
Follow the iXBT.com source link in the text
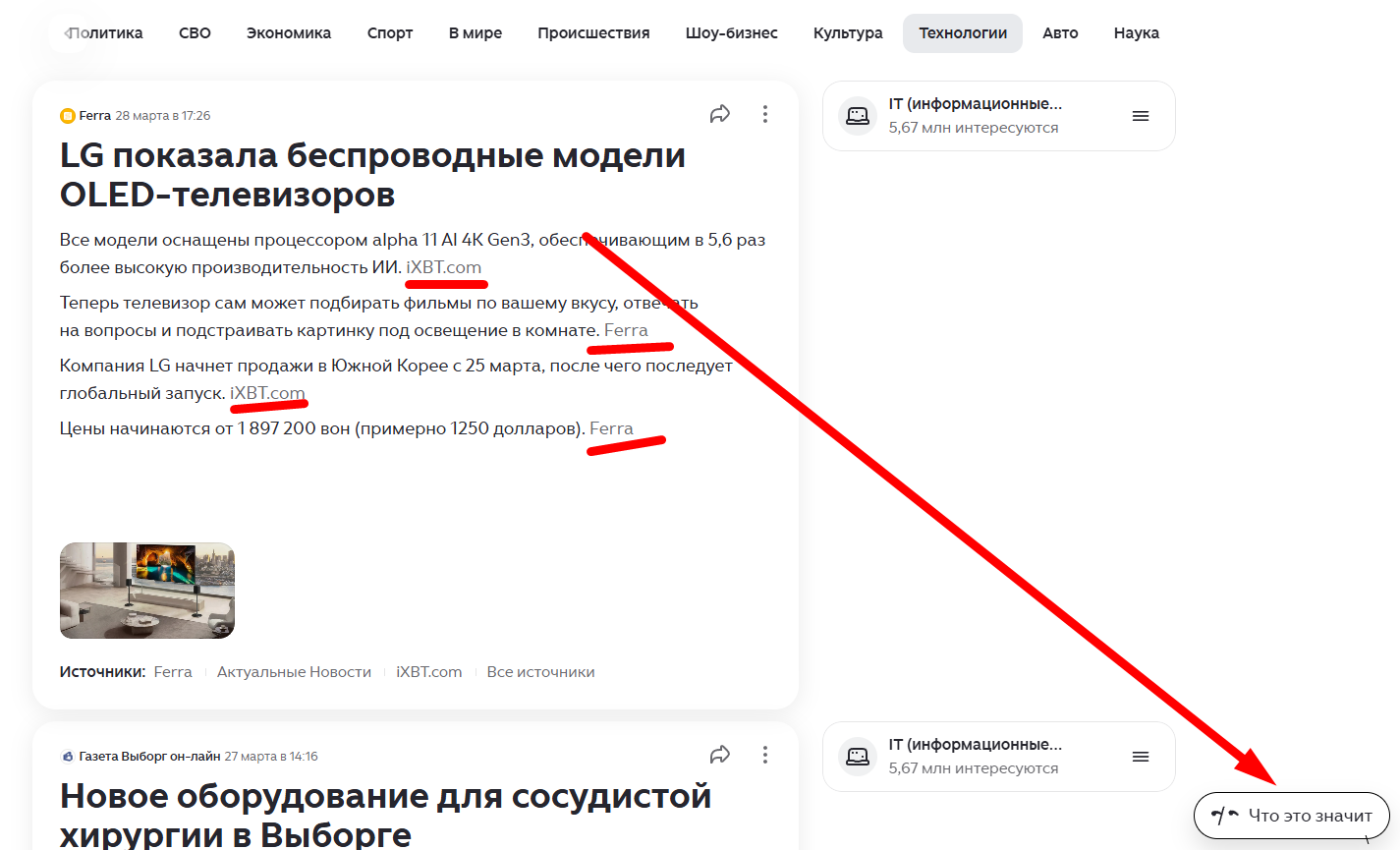click(444, 266)
